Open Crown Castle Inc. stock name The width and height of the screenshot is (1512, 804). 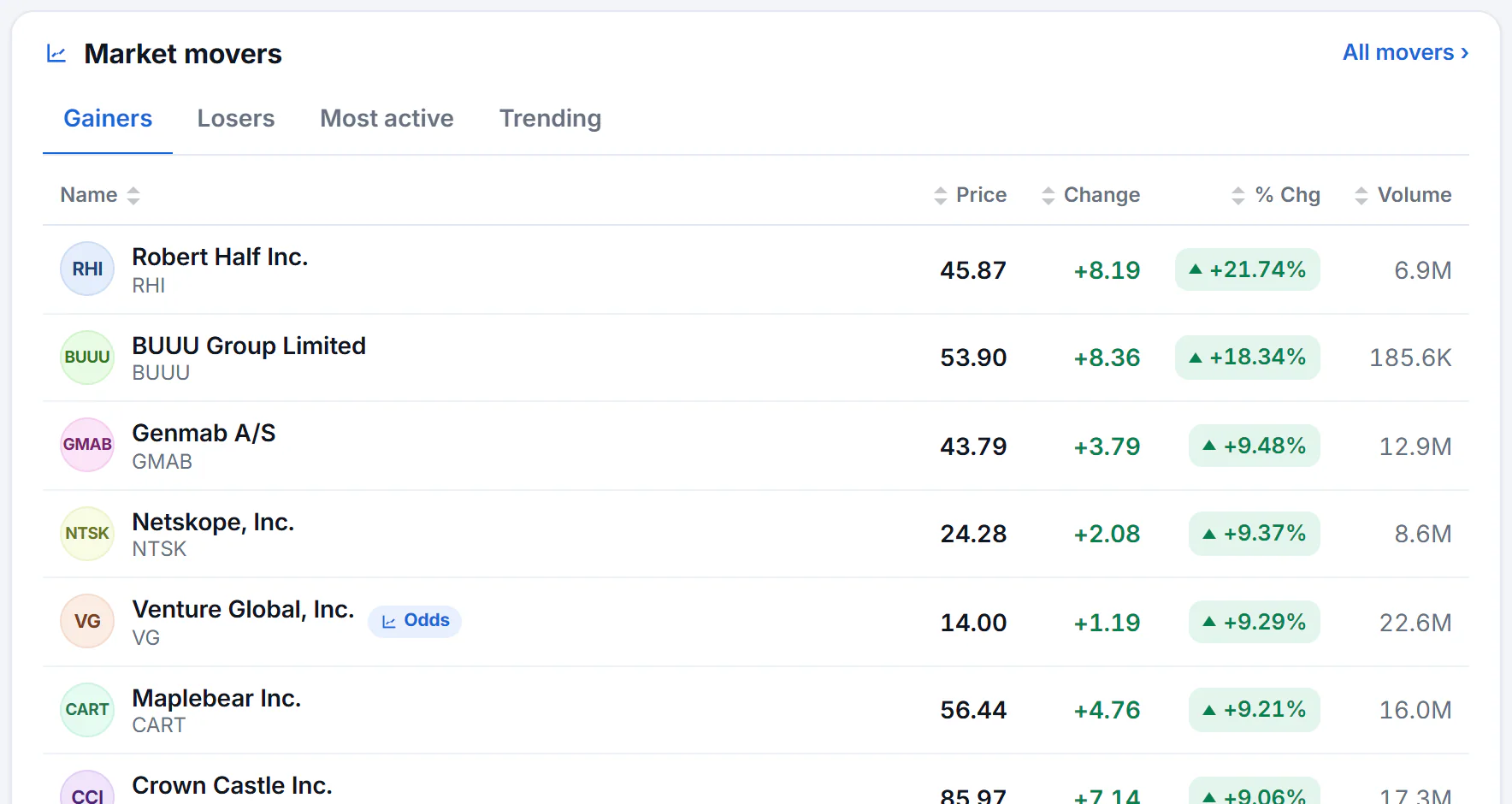pyautogui.click(x=232, y=785)
